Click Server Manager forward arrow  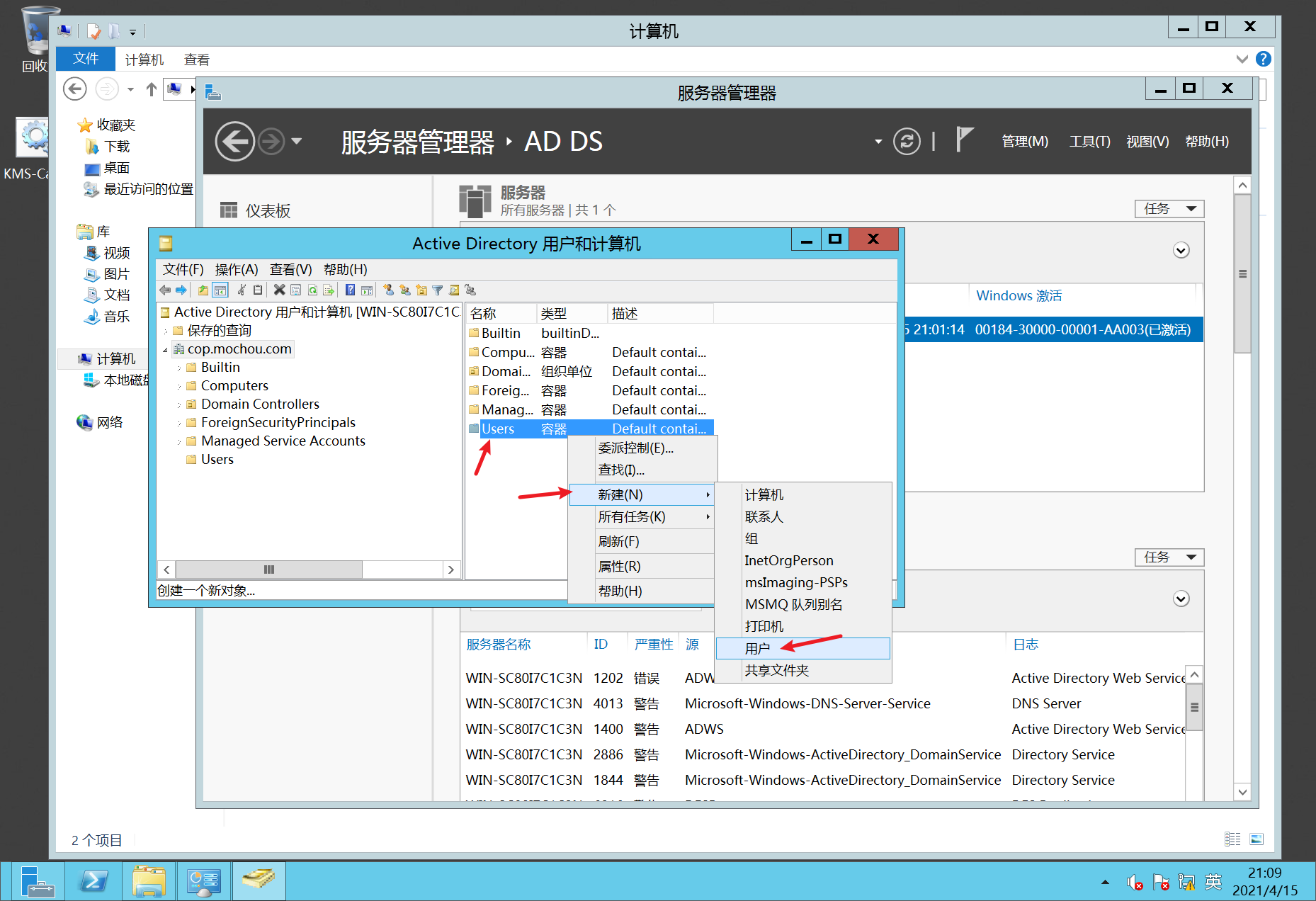click(x=271, y=142)
